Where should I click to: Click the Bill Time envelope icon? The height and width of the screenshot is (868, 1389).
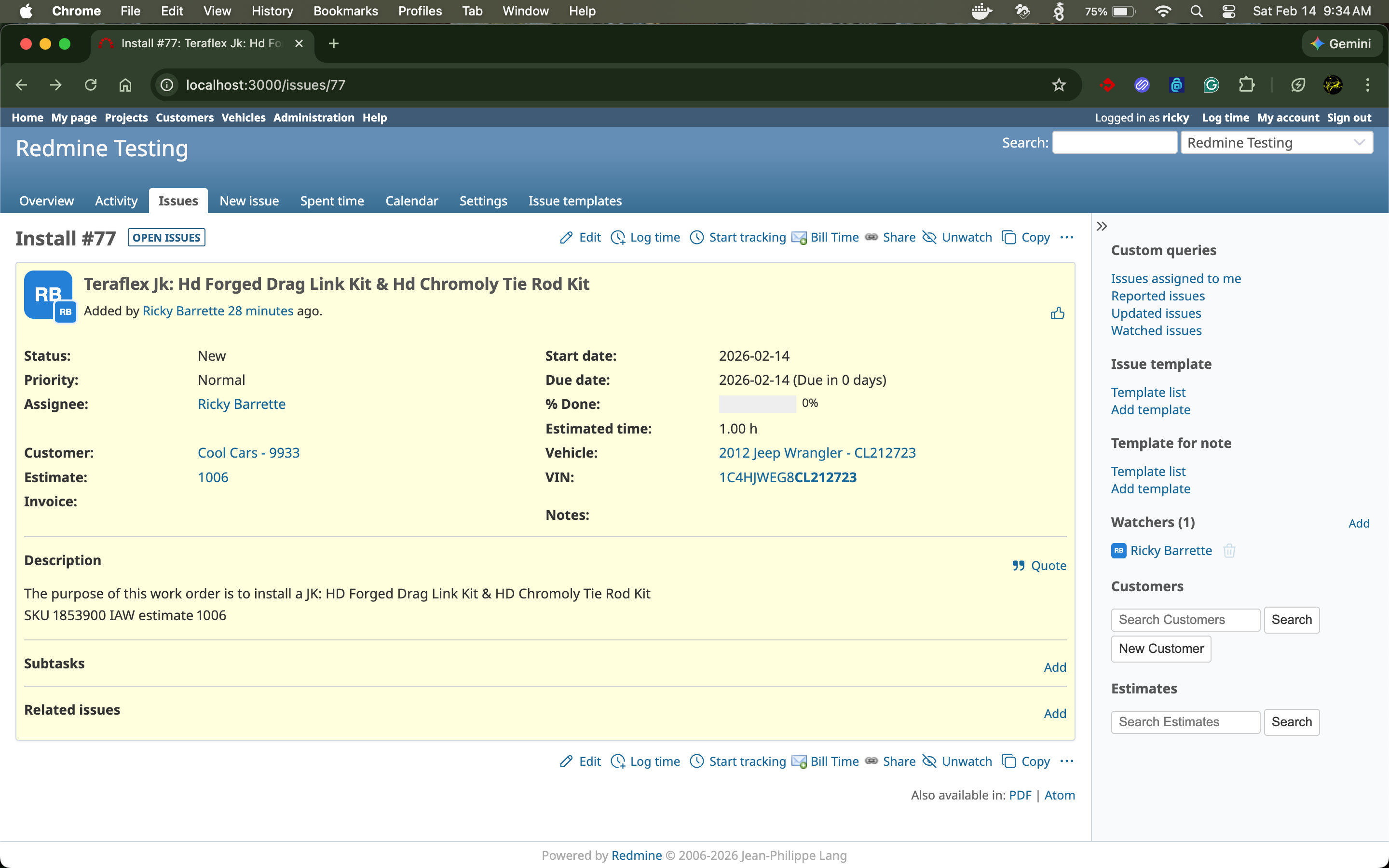[x=798, y=238]
